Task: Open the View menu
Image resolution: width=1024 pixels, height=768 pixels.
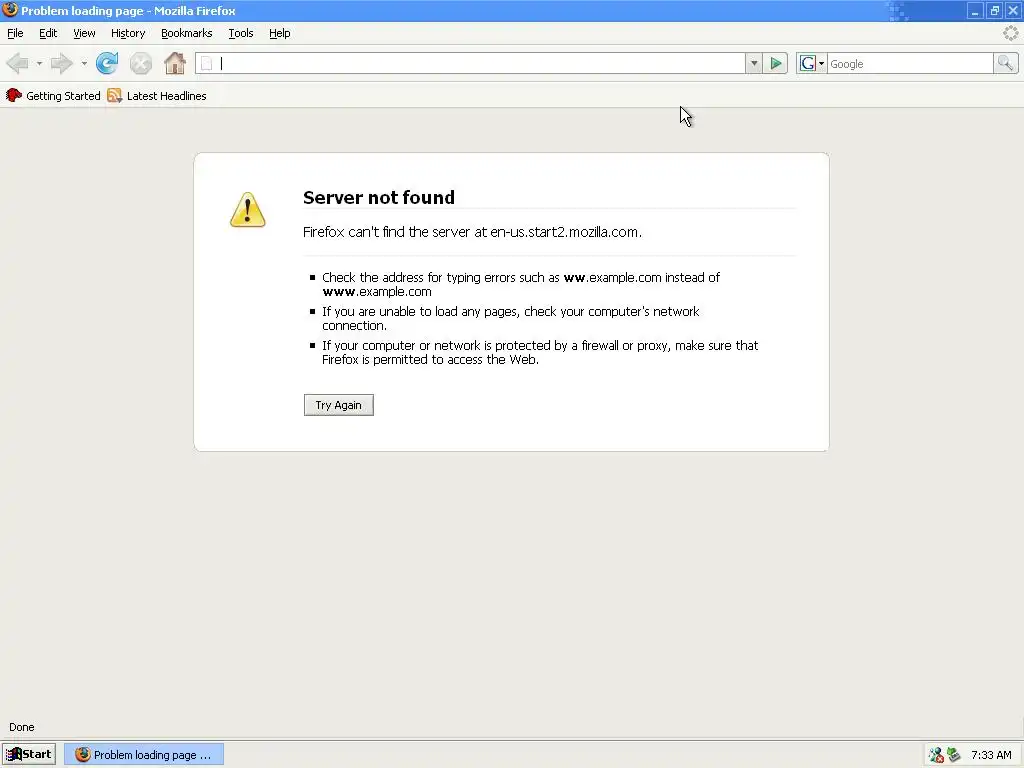Action: pos(84,33)
